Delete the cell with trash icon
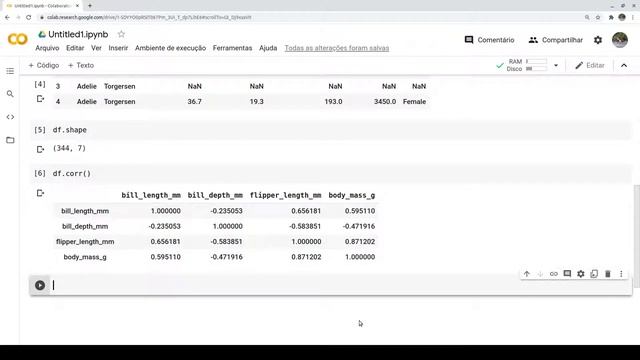Image resolution: width=640 pixels, height=360 pixels. [607, 274]
